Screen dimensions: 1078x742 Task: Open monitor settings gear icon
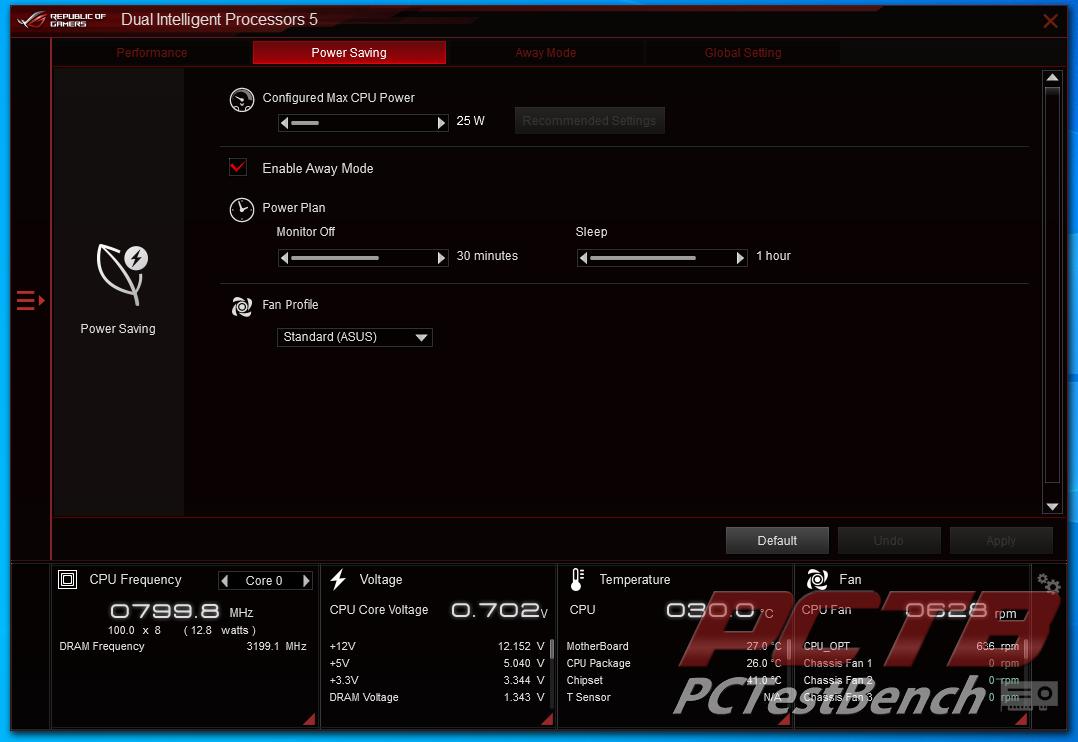(1048, 584)
